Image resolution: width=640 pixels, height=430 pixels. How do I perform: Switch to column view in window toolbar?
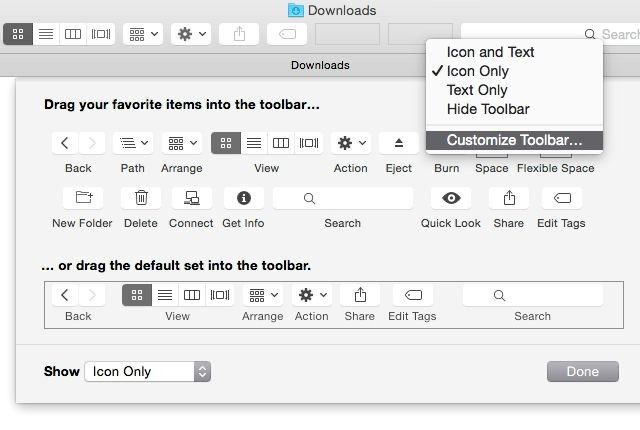coord(73,34)
